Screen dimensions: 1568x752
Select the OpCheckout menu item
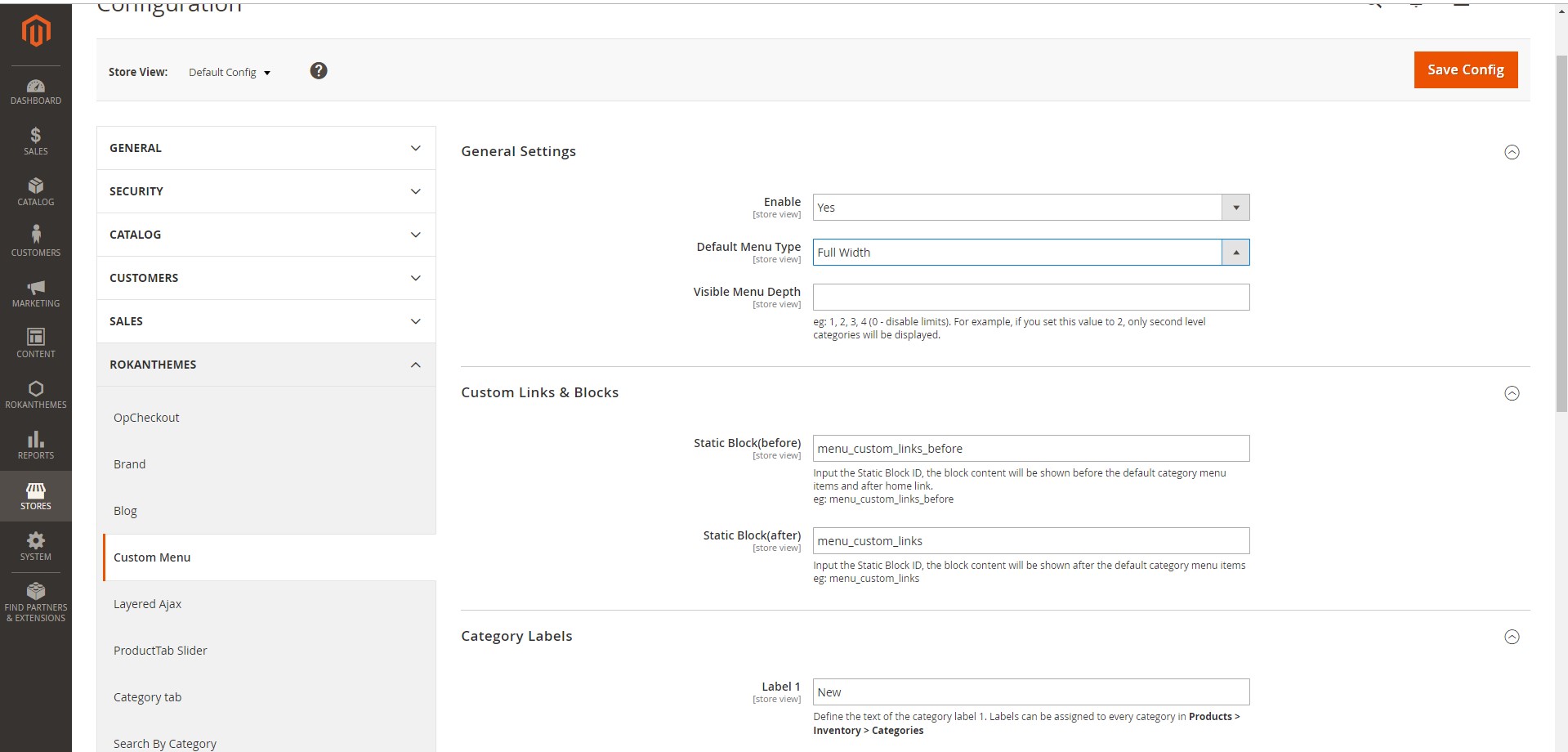pos(146,418)
